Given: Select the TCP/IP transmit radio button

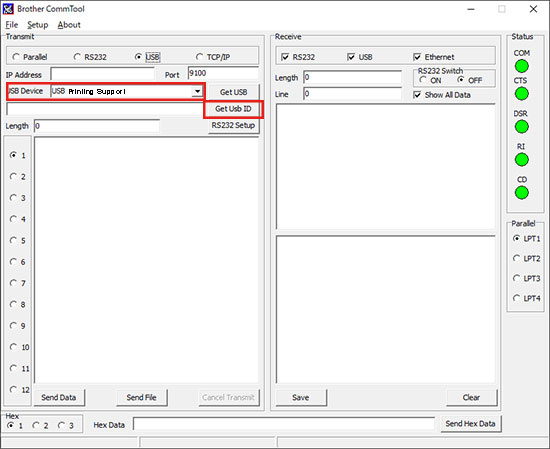Looking at the screenshot, I should (200, 56).
